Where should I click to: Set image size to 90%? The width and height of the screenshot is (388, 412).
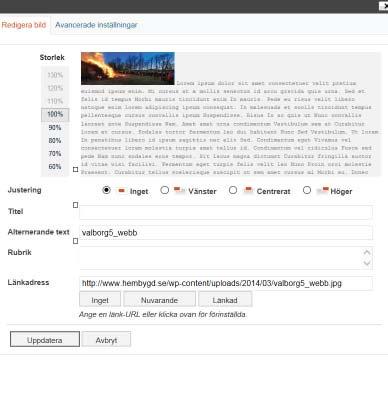point(55,128)
